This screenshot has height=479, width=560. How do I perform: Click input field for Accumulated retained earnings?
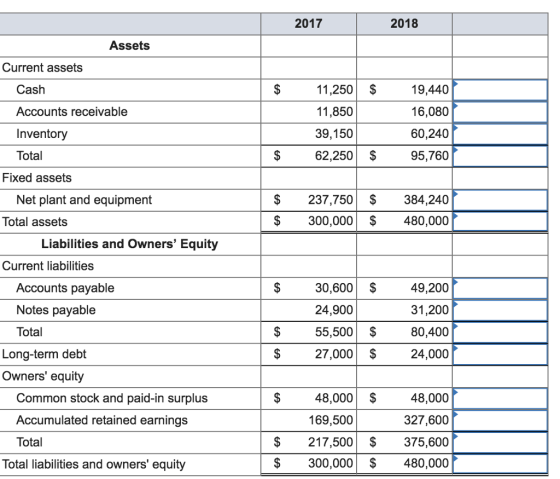pyautogui.click(x=500, y=420)
